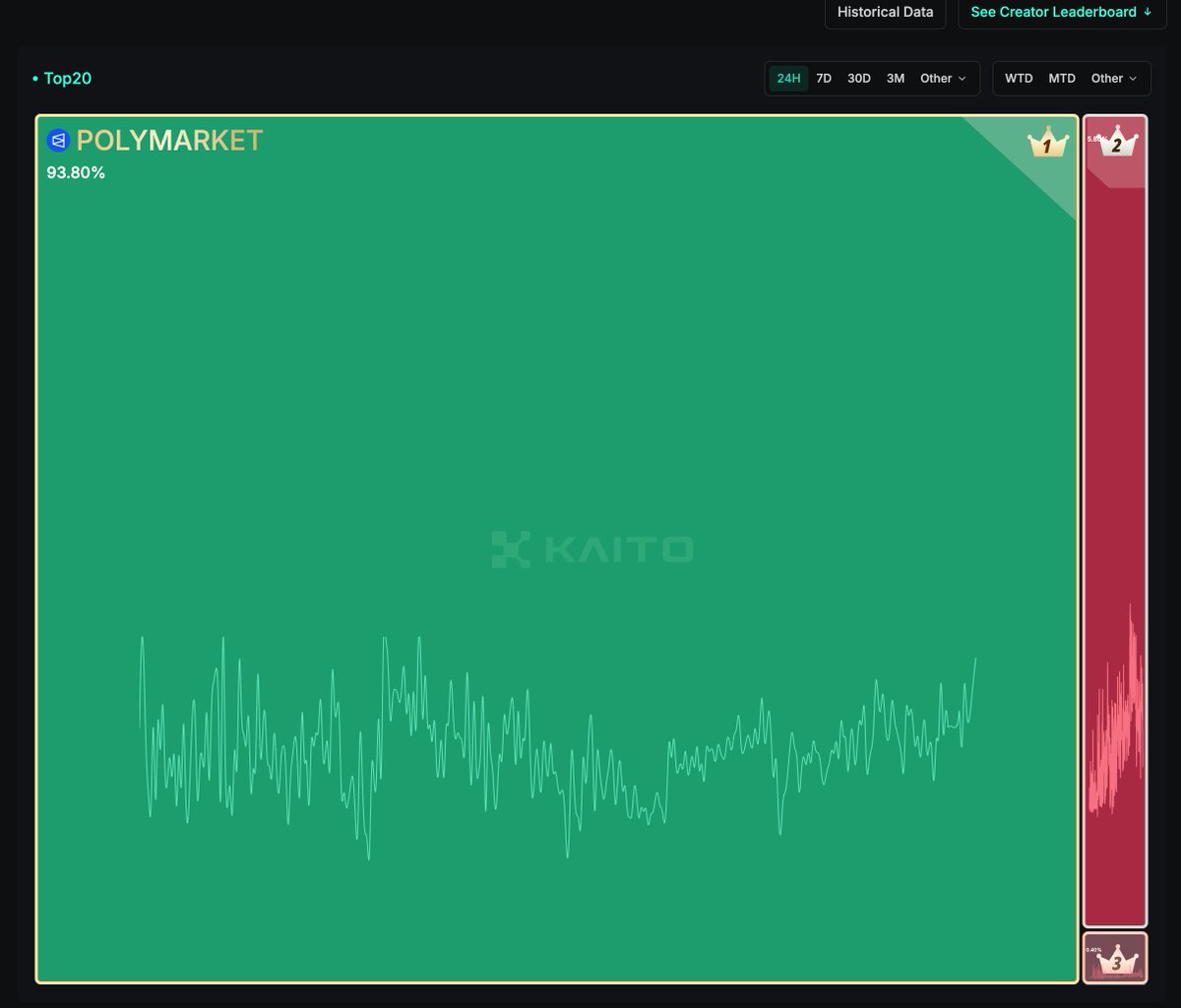1181x1008 pixels.
Task: Open Historical Data
Action: tap(885, 13)
